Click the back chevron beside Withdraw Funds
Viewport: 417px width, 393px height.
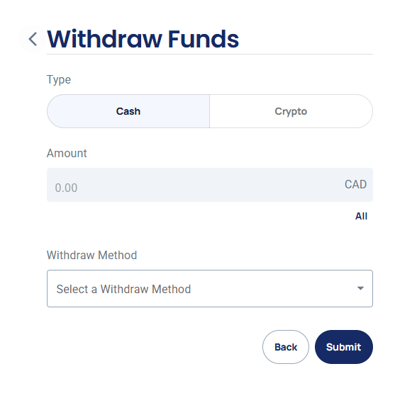[x=33, y=39]
